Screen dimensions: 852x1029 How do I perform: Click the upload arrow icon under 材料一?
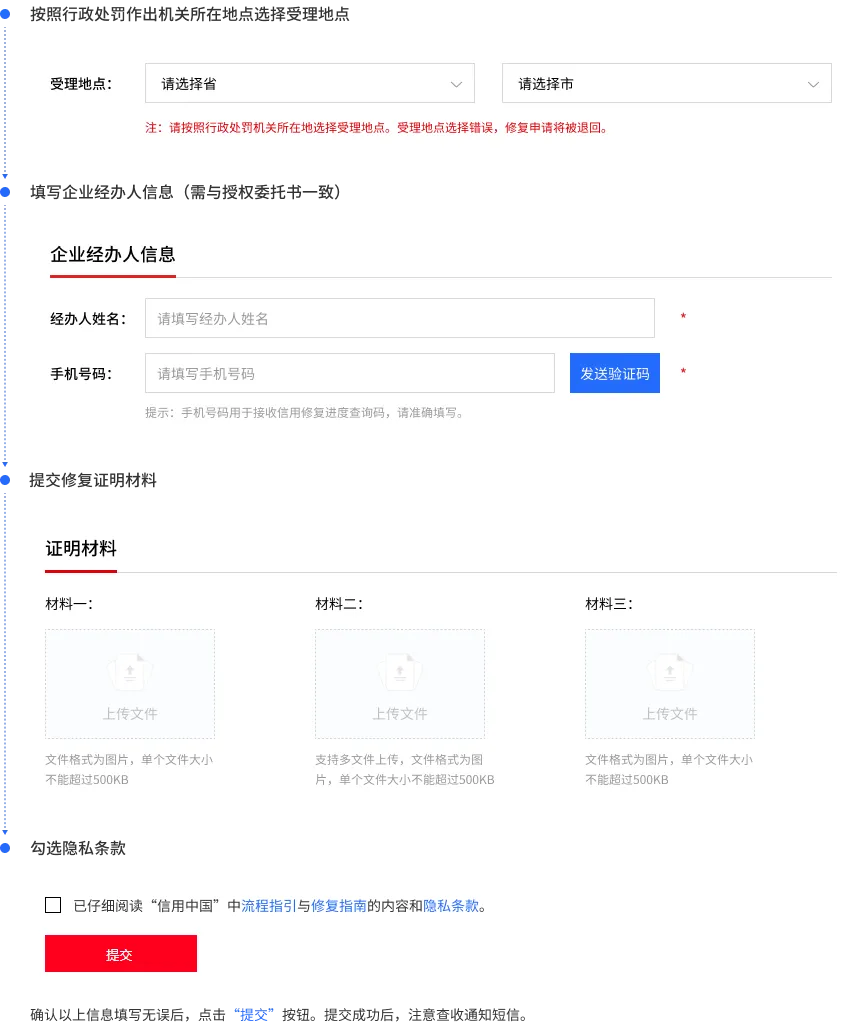pyautogui.click(x=130, y=671)
